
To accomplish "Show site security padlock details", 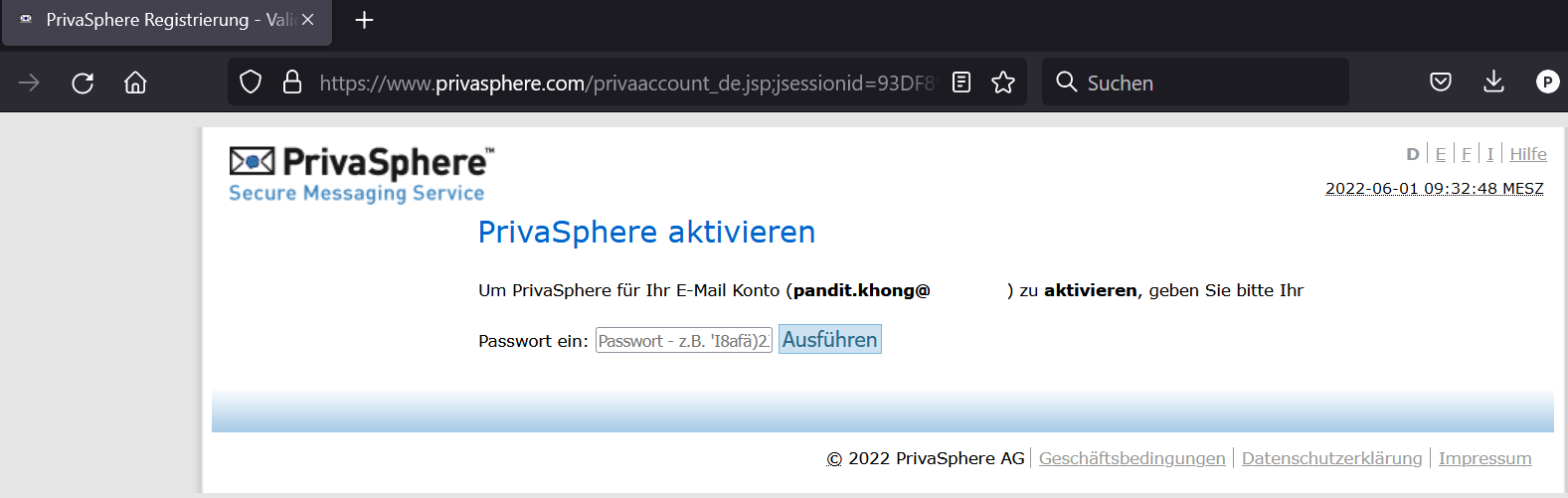I will (x=292, y=83).
